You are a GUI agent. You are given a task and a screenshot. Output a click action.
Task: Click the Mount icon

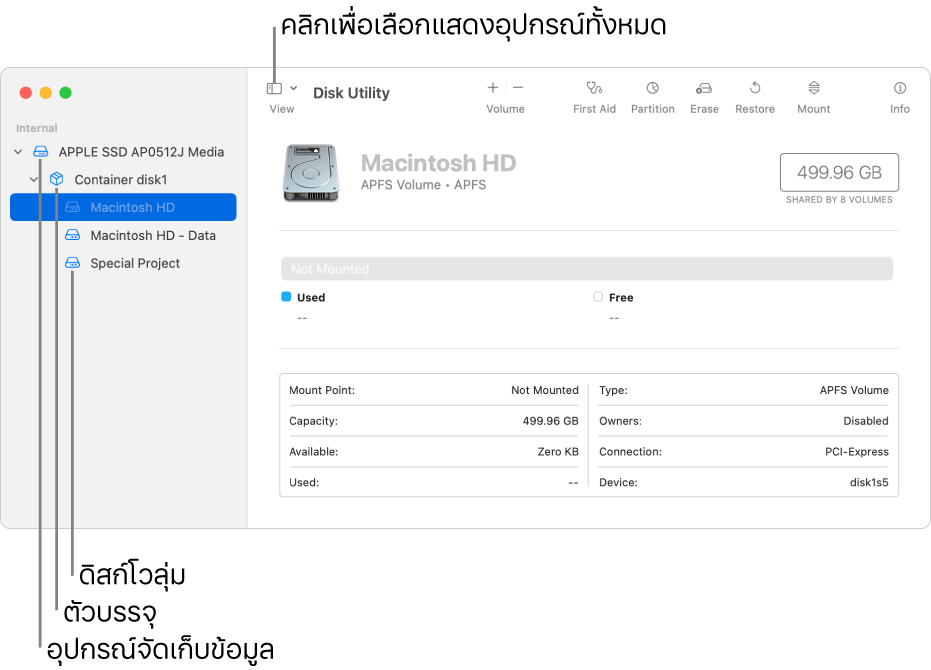813,88
